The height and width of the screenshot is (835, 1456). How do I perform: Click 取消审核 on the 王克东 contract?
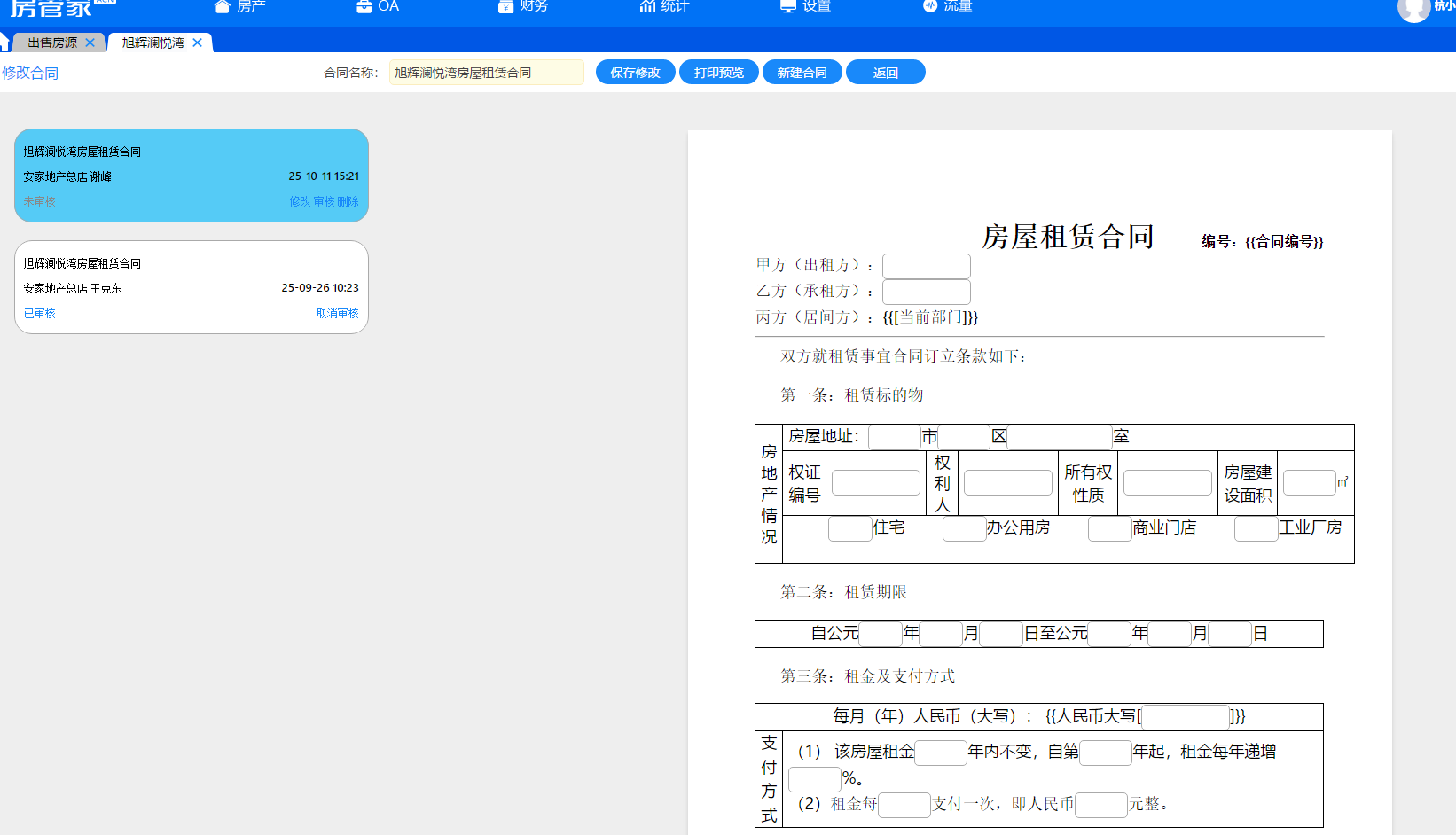point(337,314)
